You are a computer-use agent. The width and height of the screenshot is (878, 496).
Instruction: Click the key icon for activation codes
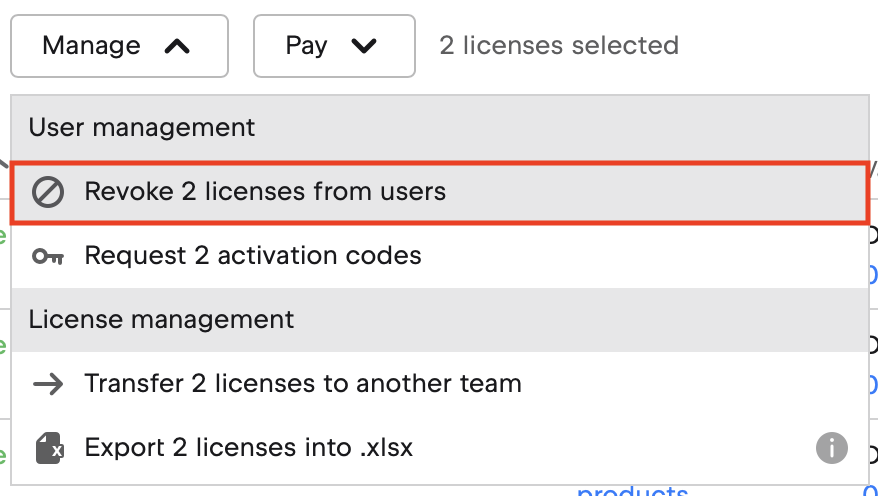tap(48, 256)
